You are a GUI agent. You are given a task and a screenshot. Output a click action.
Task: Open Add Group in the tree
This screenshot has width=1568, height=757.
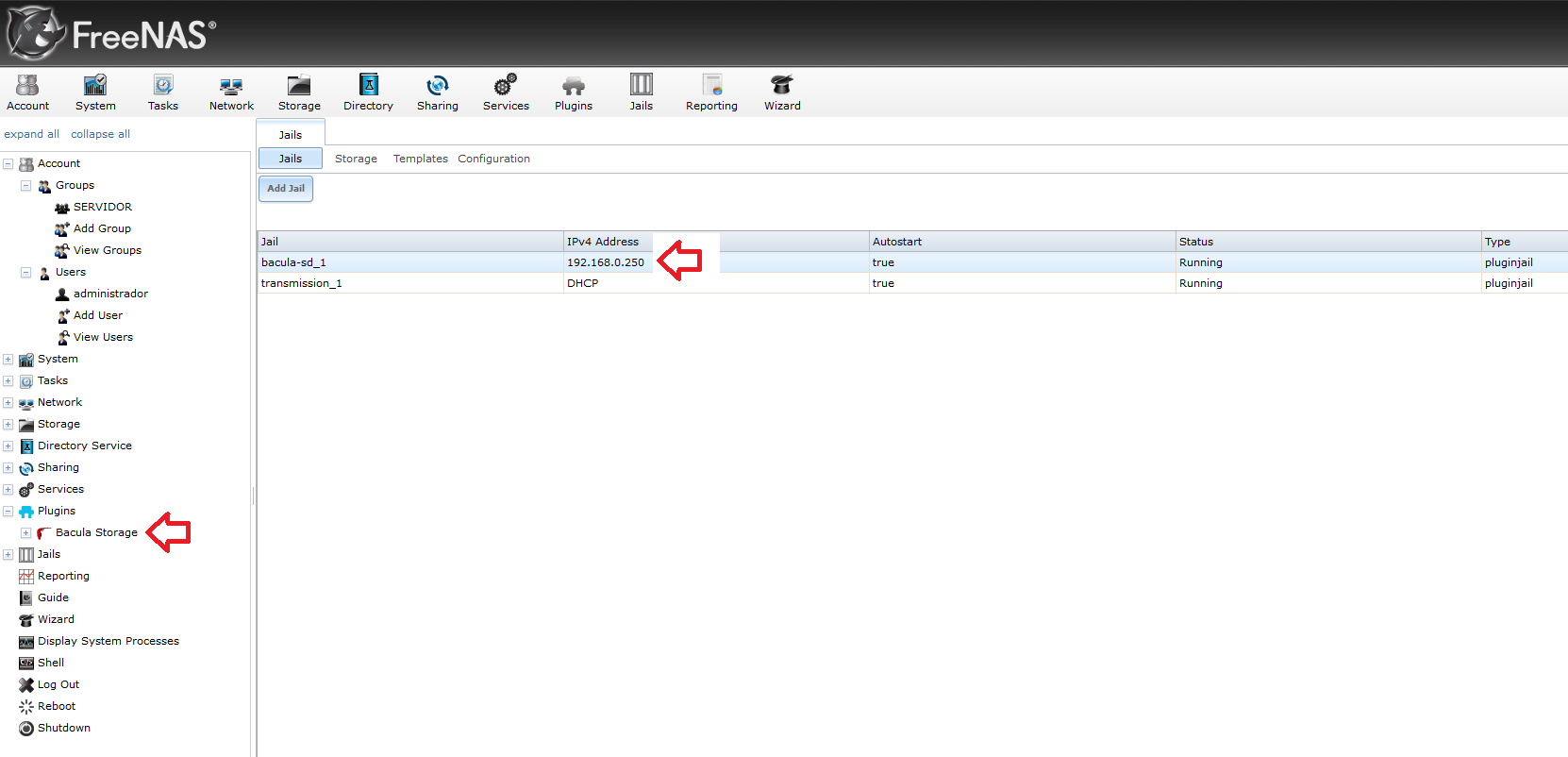[x=103, y=228]
